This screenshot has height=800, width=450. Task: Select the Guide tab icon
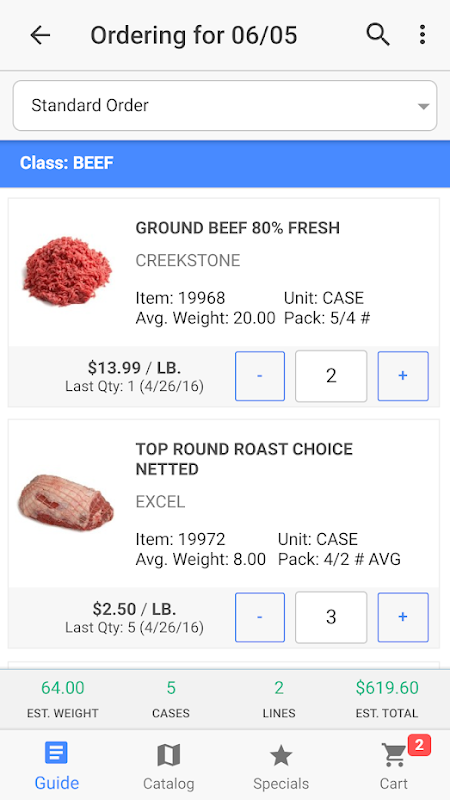(56, 754)
